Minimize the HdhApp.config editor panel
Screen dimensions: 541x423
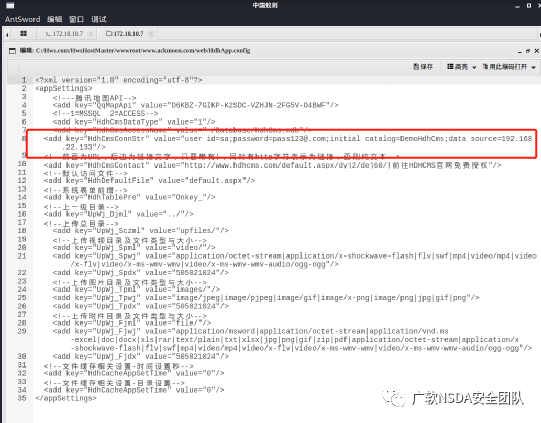coord(520,51)
